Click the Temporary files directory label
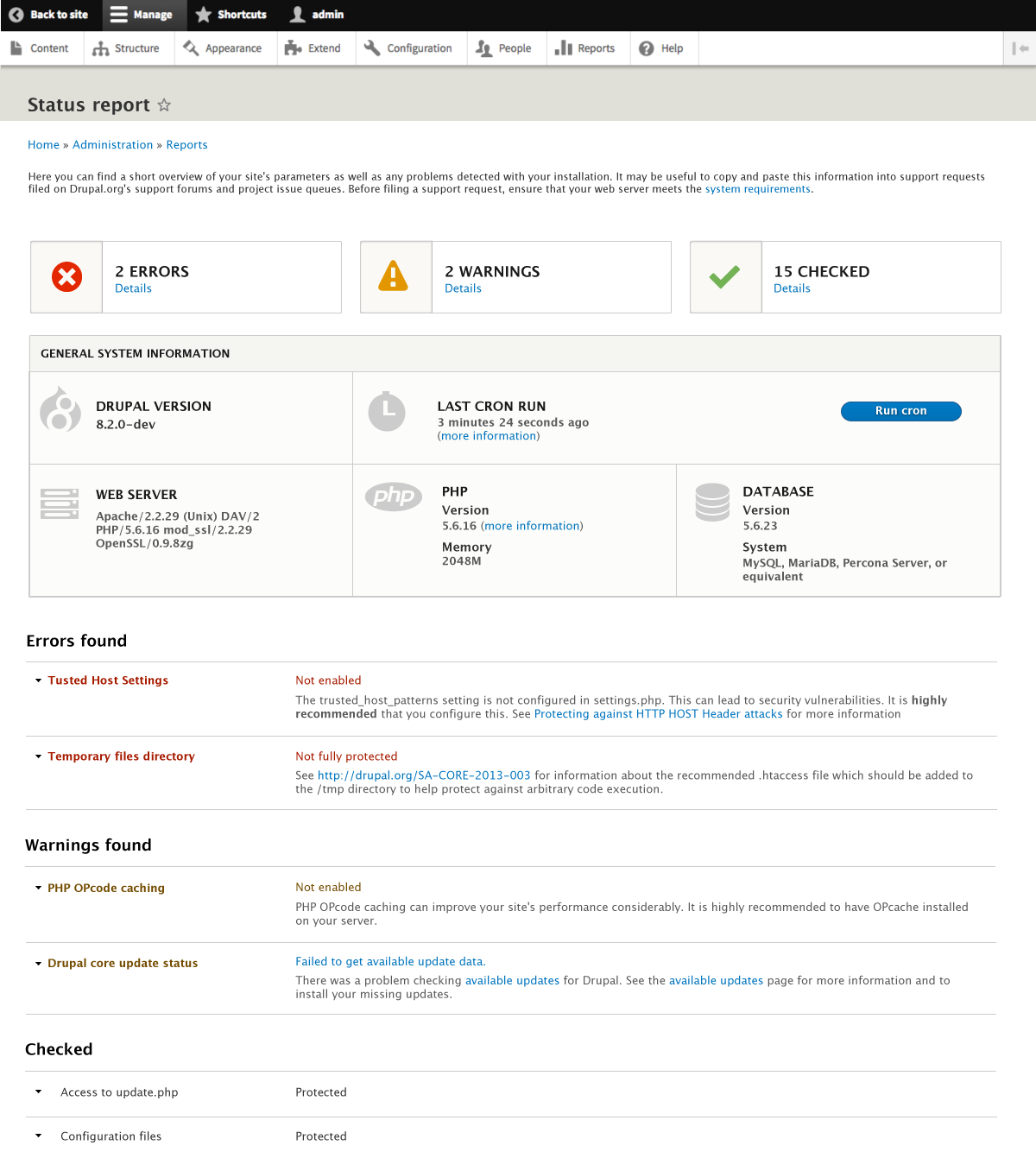 click(121, 756)
